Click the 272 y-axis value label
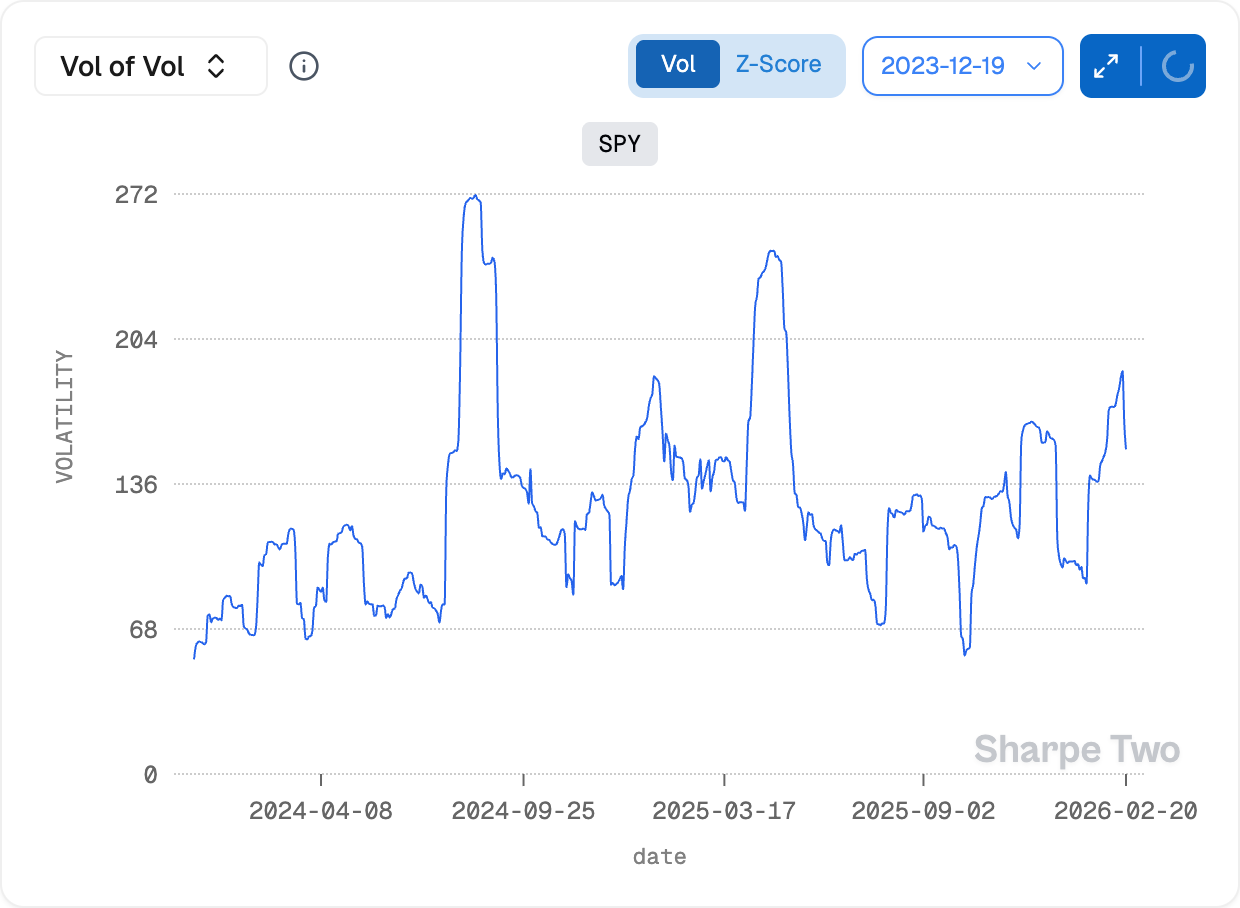Screen dimensions: 1240x908 [136, 194]
